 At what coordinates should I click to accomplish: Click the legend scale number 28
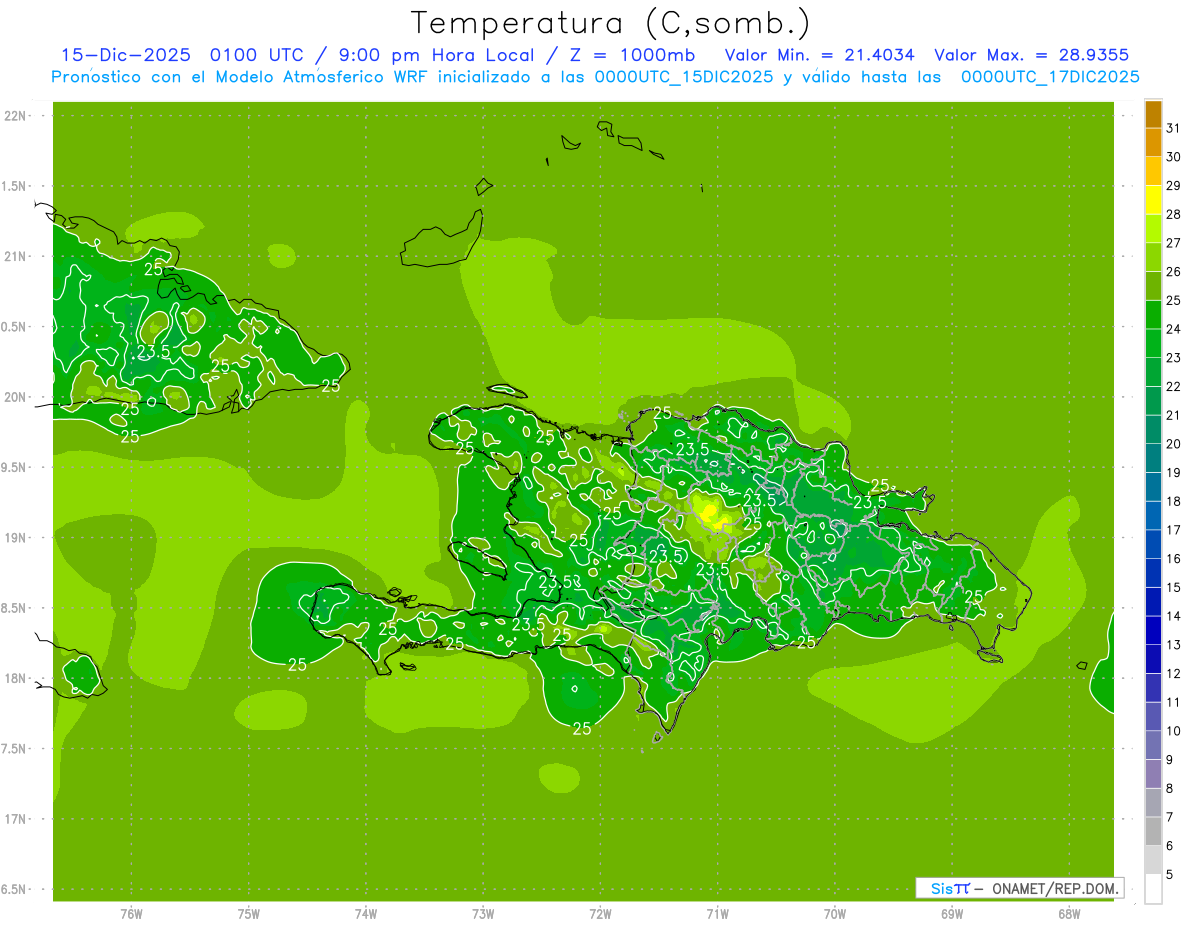pyautogui.click(x=1174, y=214)
